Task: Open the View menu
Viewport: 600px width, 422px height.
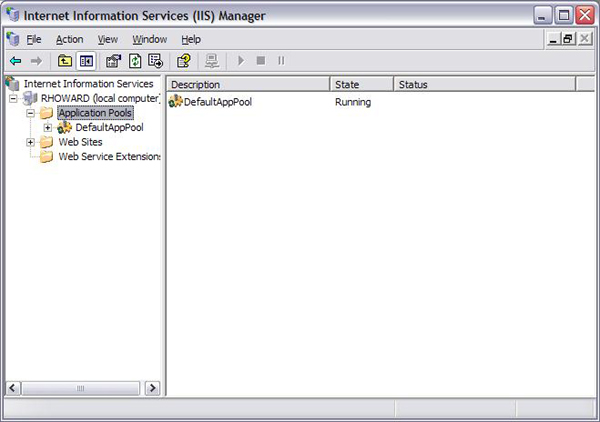Action: [x=108, y=39]
